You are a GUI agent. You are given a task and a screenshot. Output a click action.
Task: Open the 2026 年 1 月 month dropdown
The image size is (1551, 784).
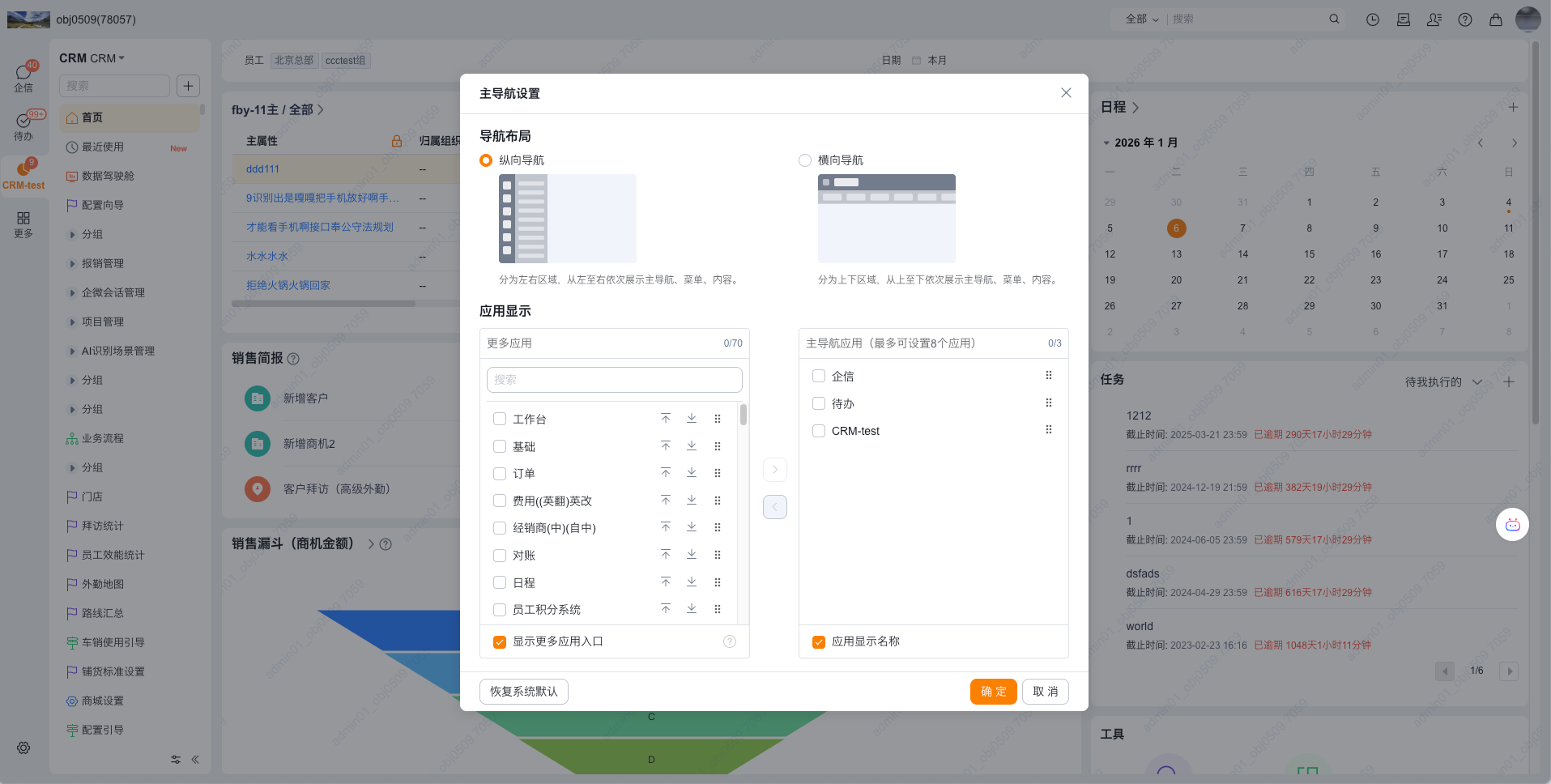1140,143
